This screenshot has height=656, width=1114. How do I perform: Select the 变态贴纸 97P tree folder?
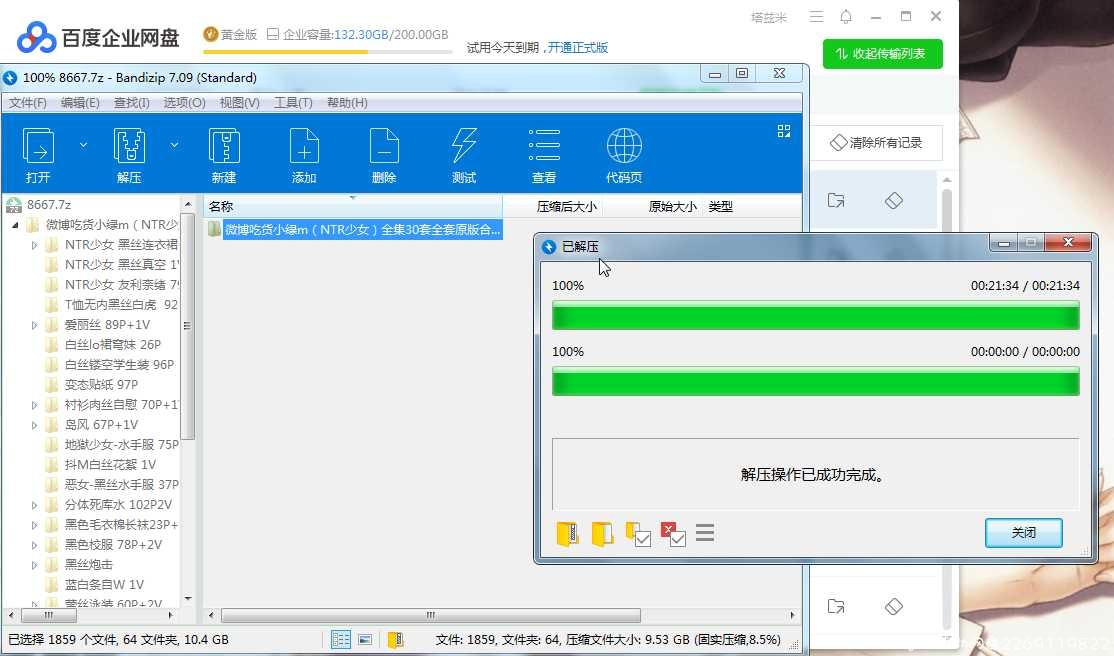102,385
